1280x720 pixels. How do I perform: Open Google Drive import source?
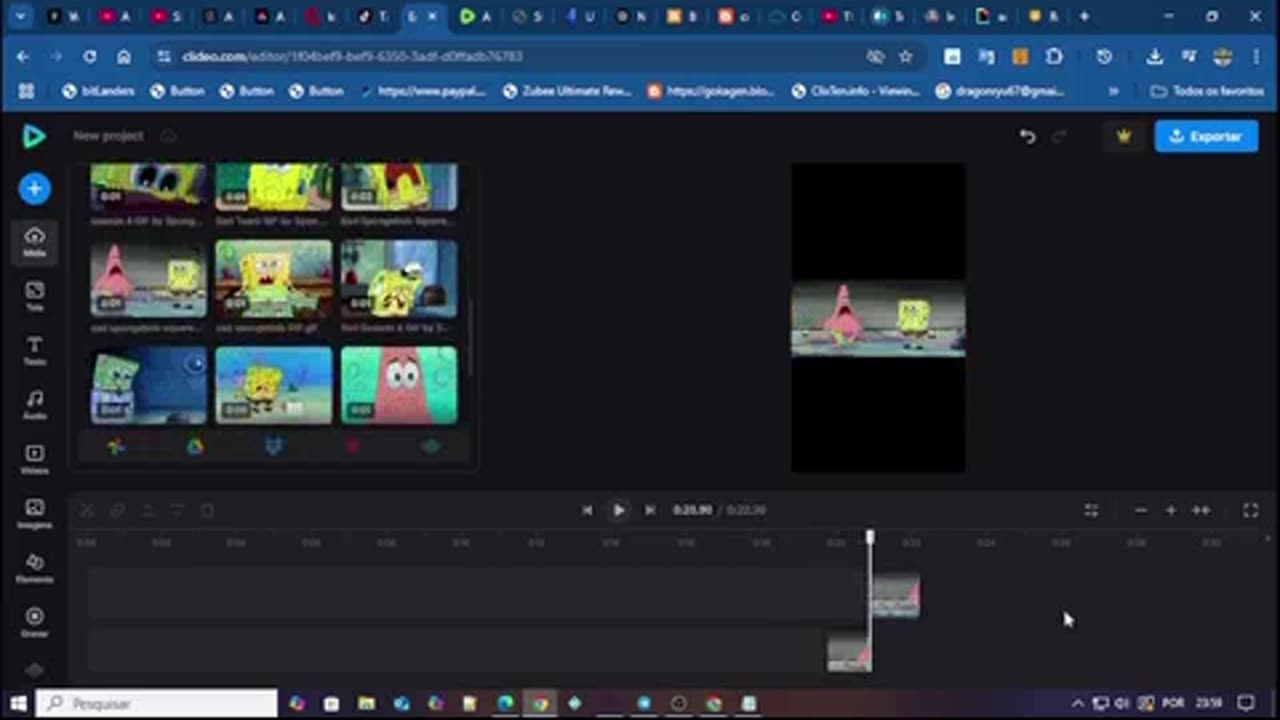tap(195, 447)
